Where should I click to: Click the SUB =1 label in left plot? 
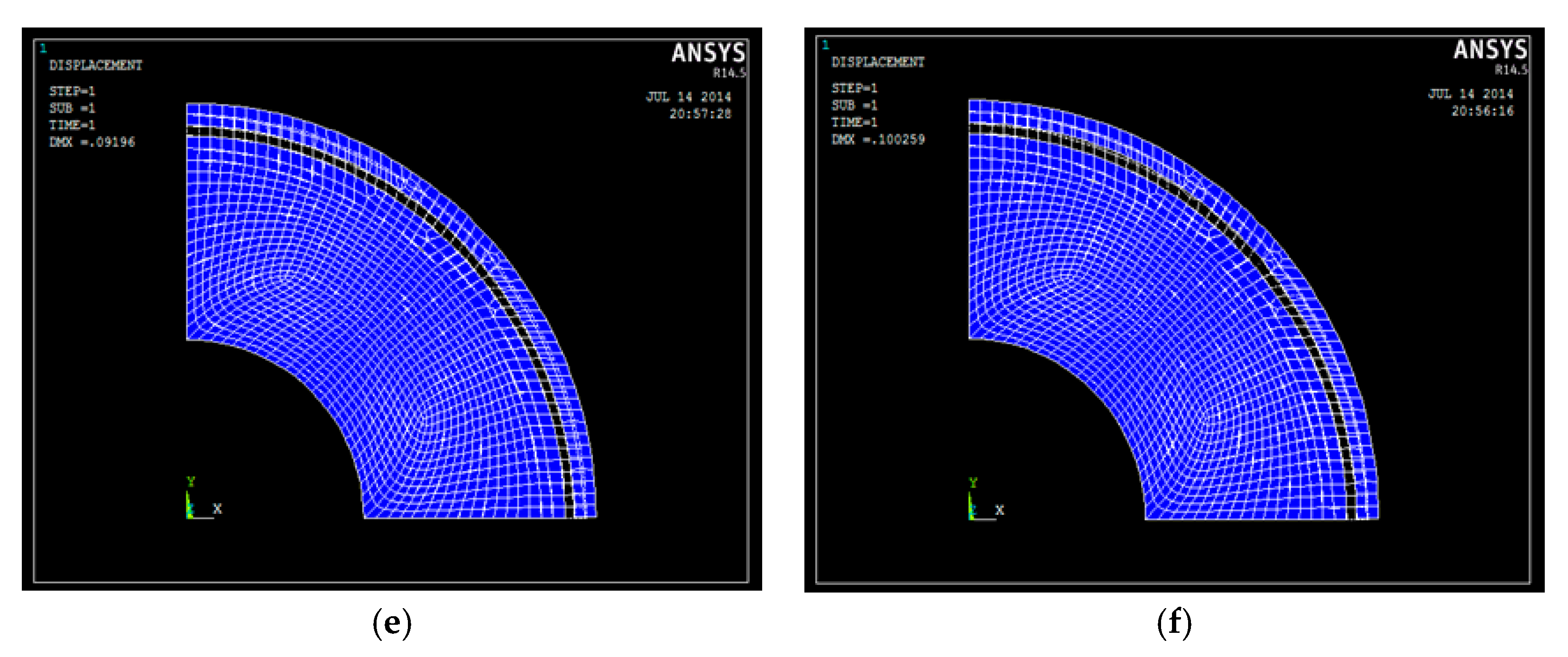coord(72,108)
